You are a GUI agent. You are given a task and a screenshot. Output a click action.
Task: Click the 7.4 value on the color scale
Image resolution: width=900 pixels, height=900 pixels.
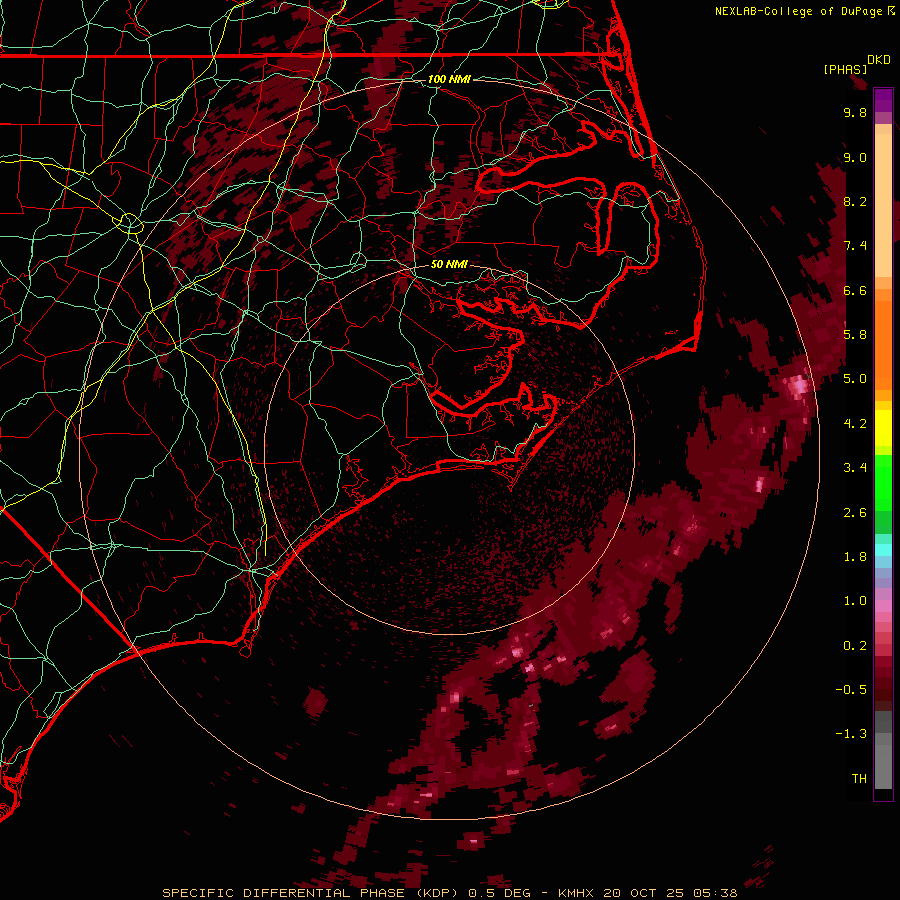855,246
